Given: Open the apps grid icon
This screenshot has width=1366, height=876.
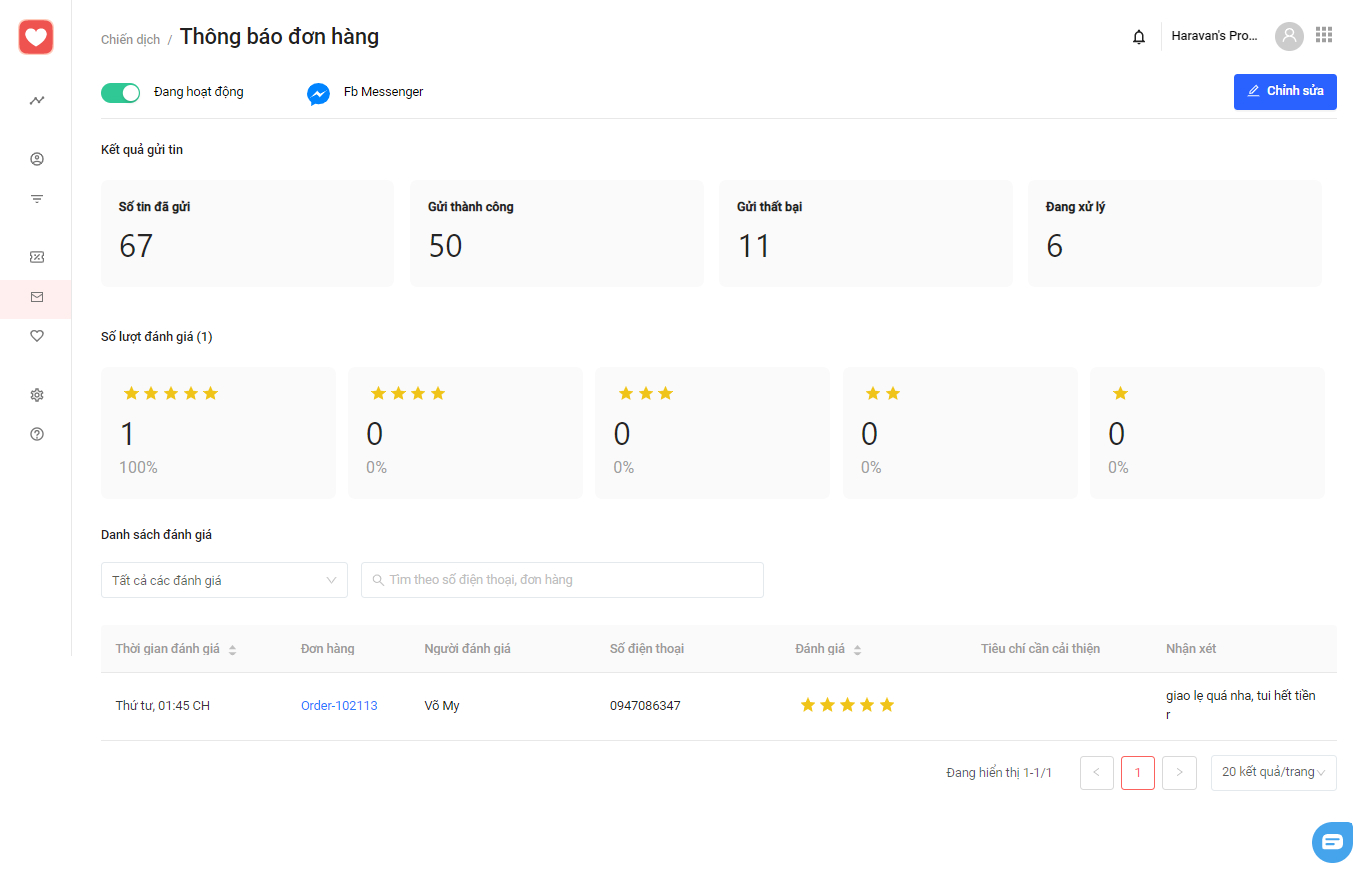Looking at the screenshot, I should 1324,35.
